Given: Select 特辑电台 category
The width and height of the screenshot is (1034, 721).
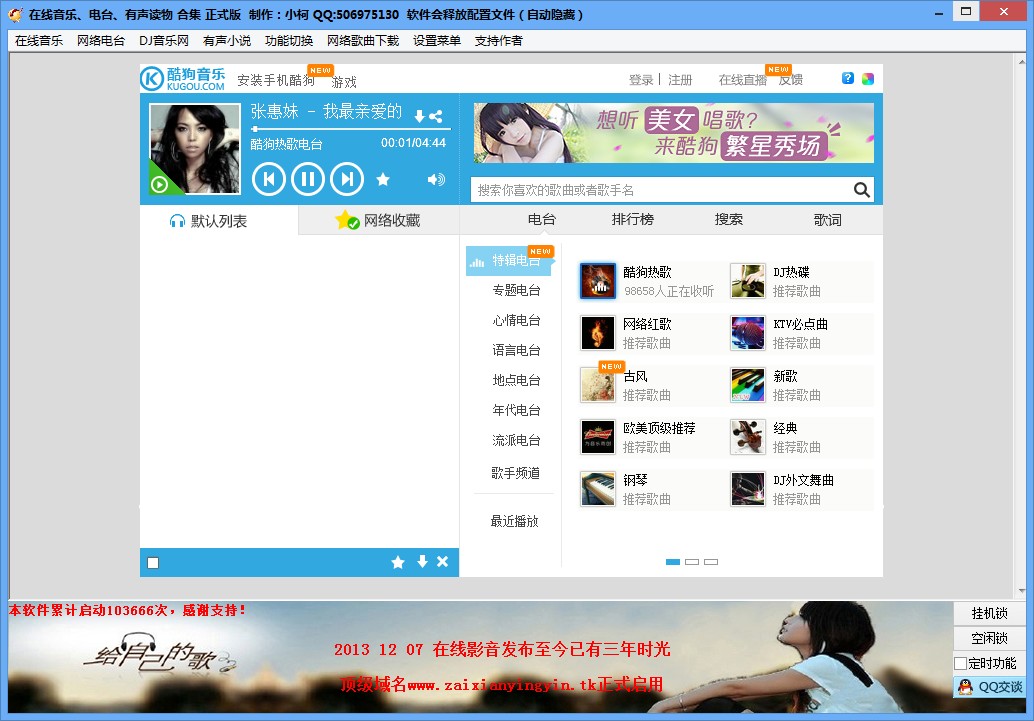Looking at the screenshot, I should pyautogui.click(x=510, y=261).
